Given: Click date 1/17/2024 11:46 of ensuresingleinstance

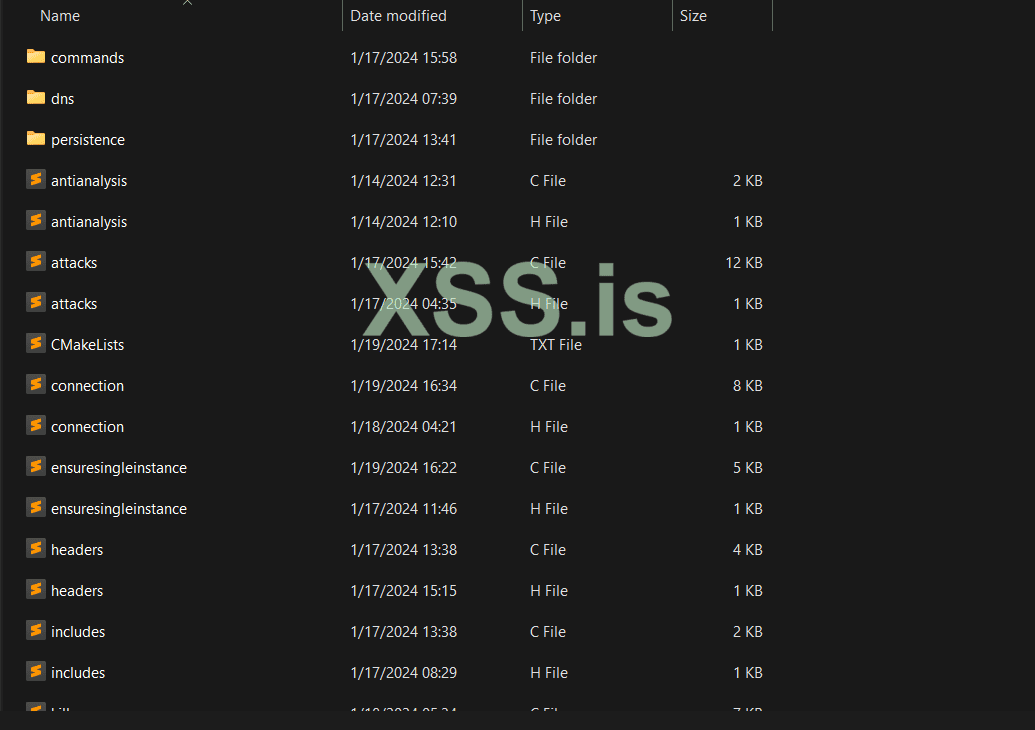Looking at the screenshot, I should click(403, 508).
